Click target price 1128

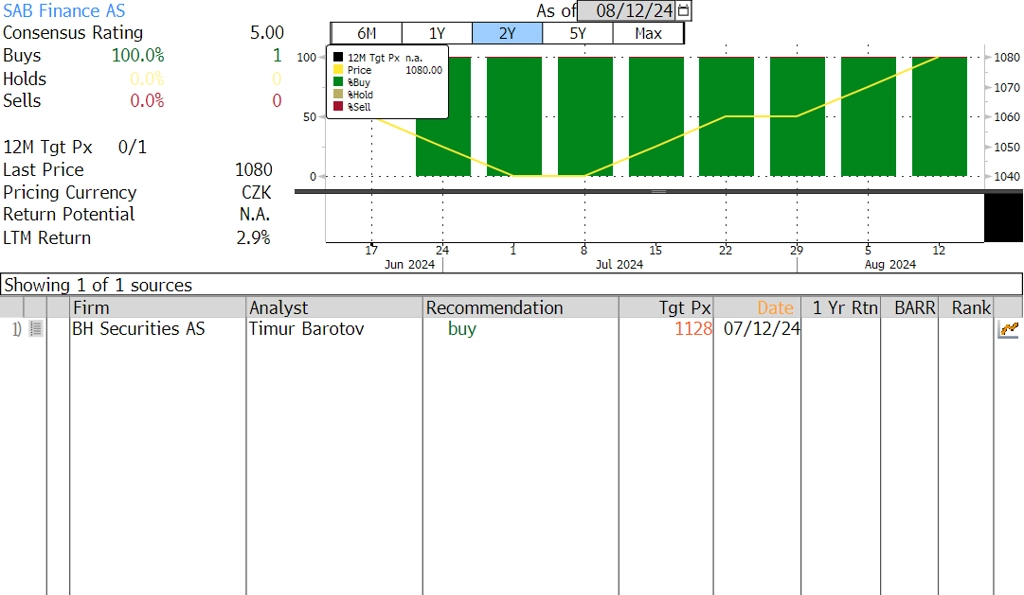(x=693, y=329)
